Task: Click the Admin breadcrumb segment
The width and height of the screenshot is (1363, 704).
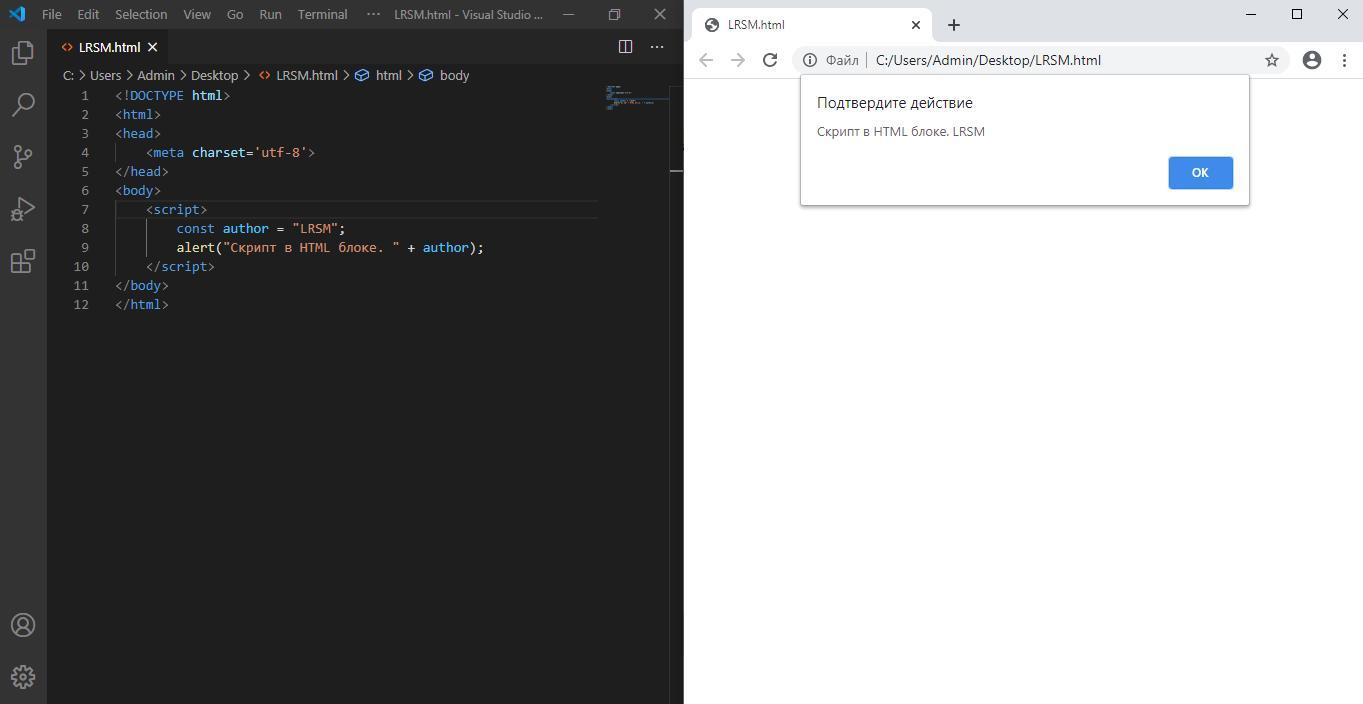Action: (156, 75)
